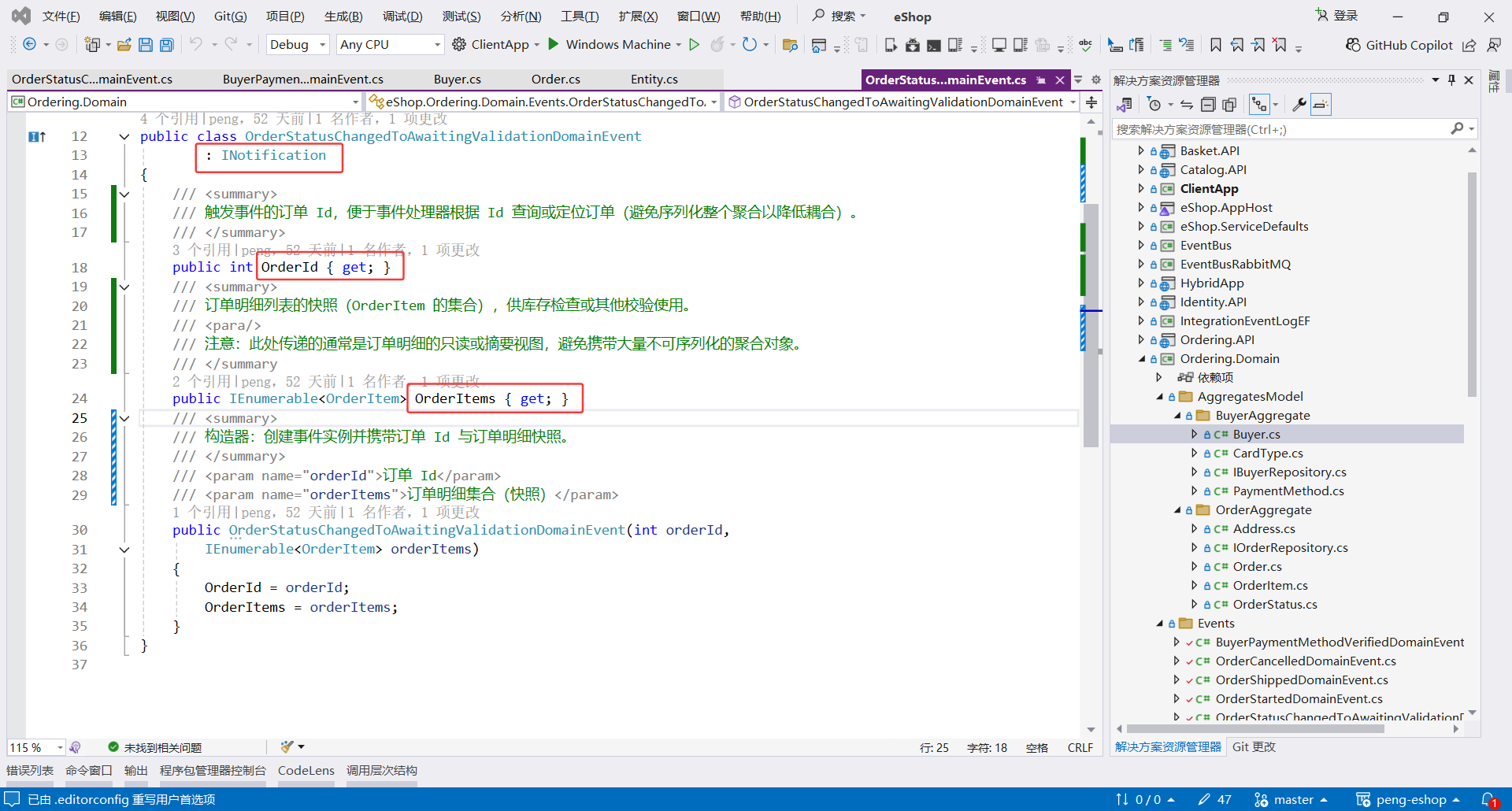Click the send feedback person icon
This screenshot has height=811, width=1512.
1493,45
